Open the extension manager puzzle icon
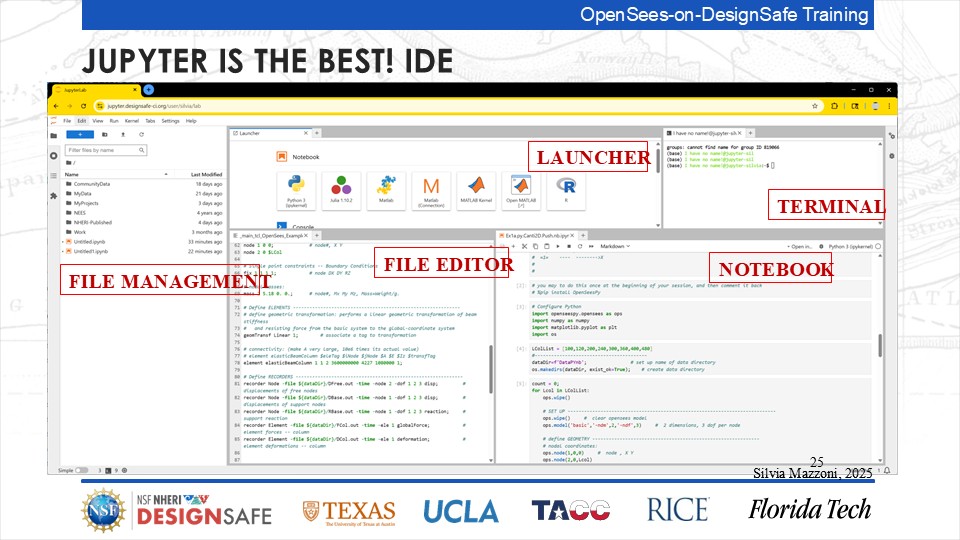 point(54,196)
